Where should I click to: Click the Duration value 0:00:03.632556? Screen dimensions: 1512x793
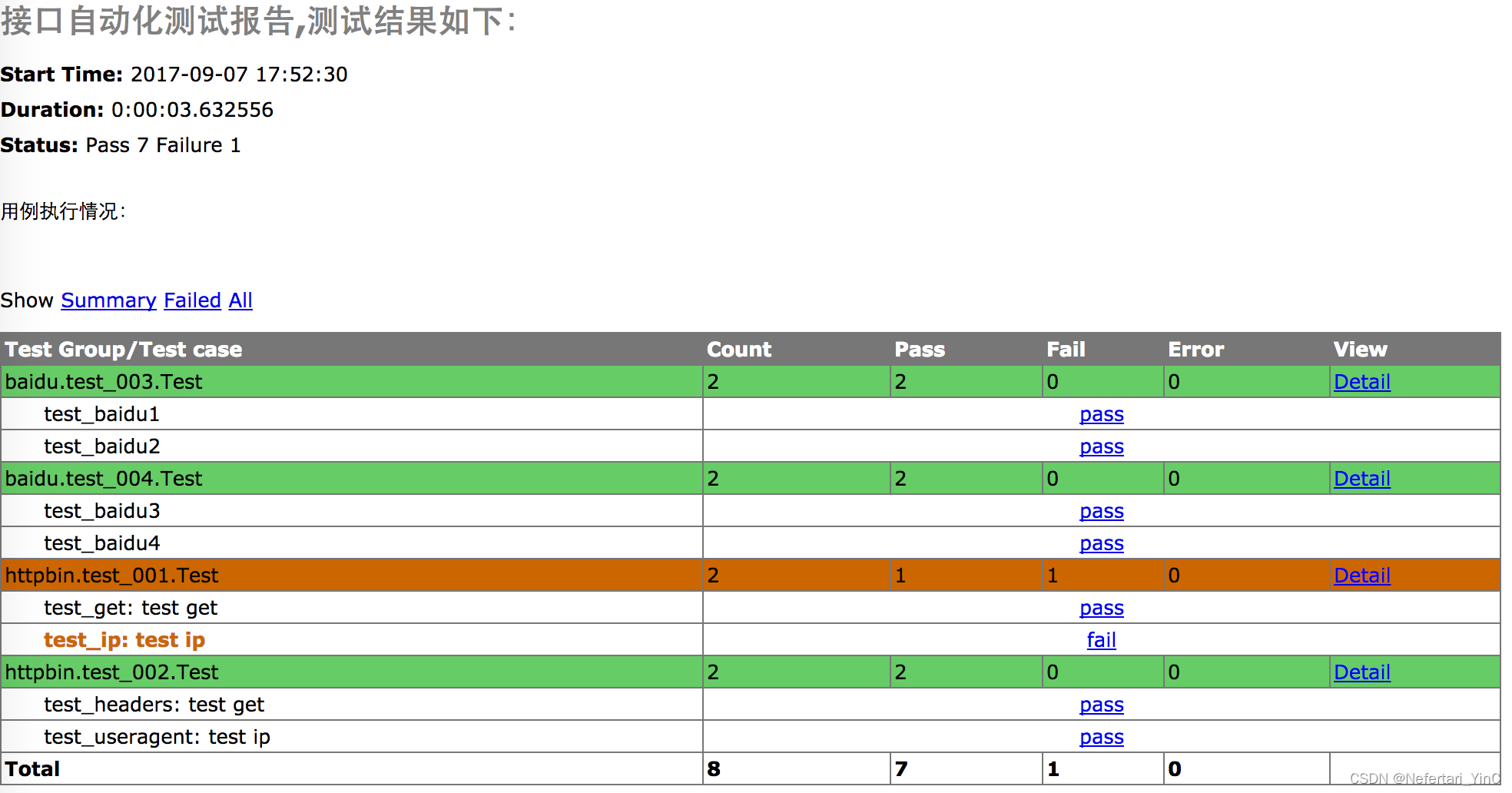point(192,110)
